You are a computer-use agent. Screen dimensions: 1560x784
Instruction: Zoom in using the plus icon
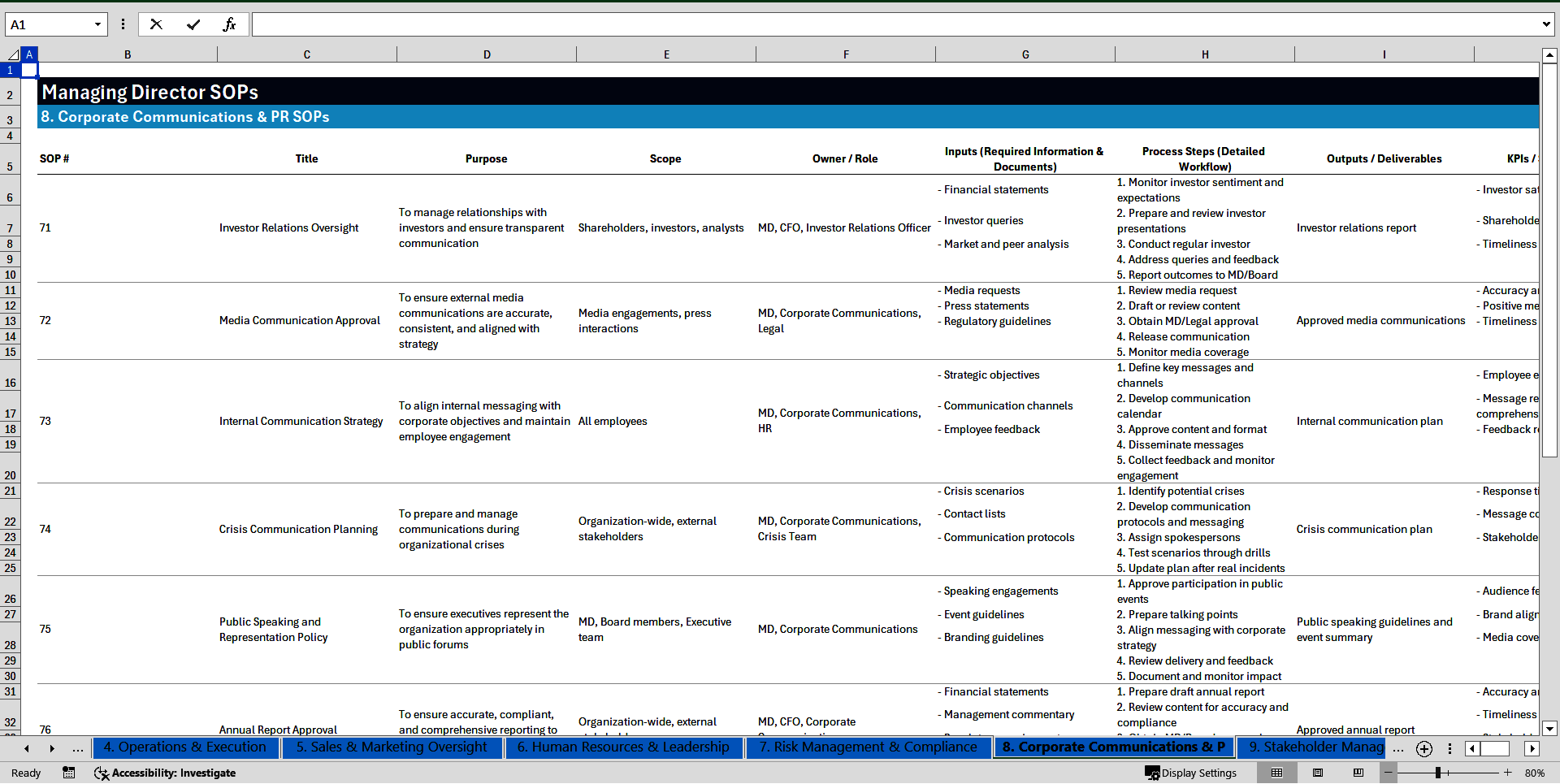pos(1507,773)
